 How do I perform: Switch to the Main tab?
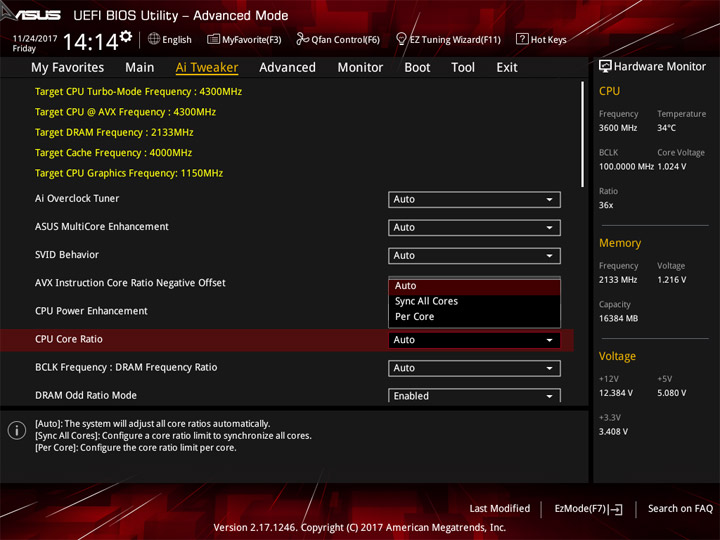(x=140, y=68)
